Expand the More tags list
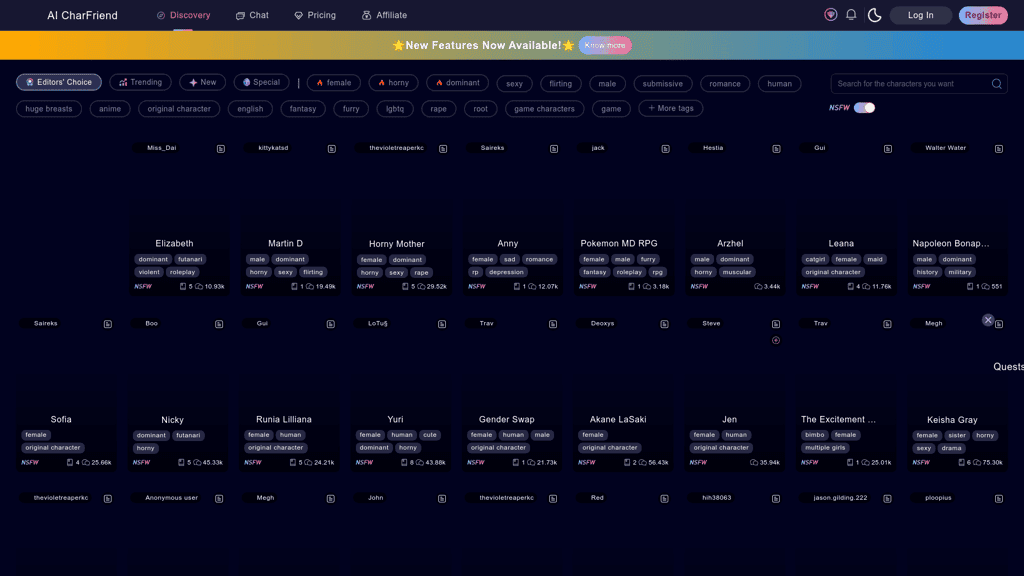 pos(670,108)
